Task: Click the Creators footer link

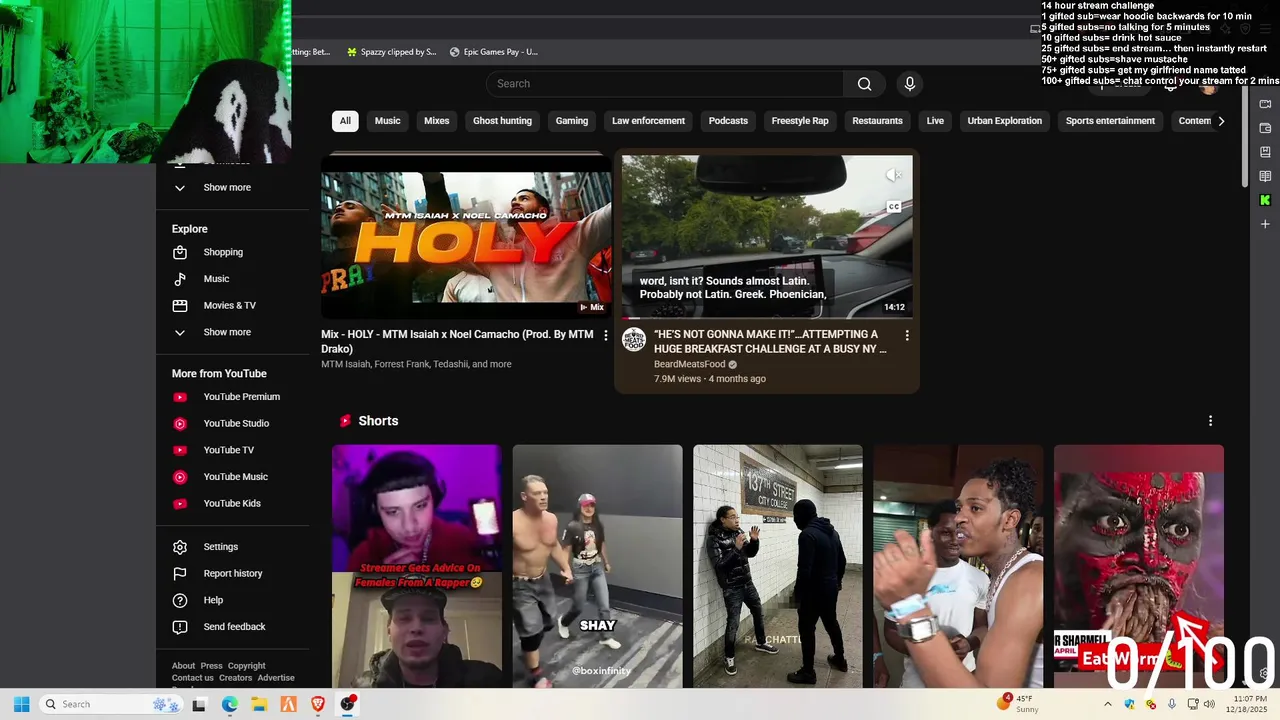Action: 235,678
